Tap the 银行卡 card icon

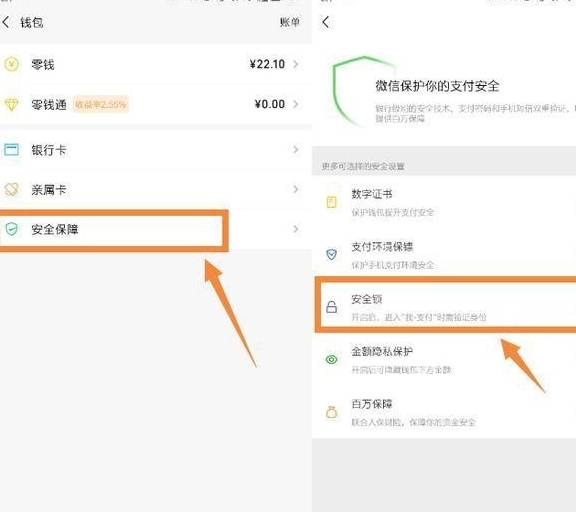pos(11,150)
